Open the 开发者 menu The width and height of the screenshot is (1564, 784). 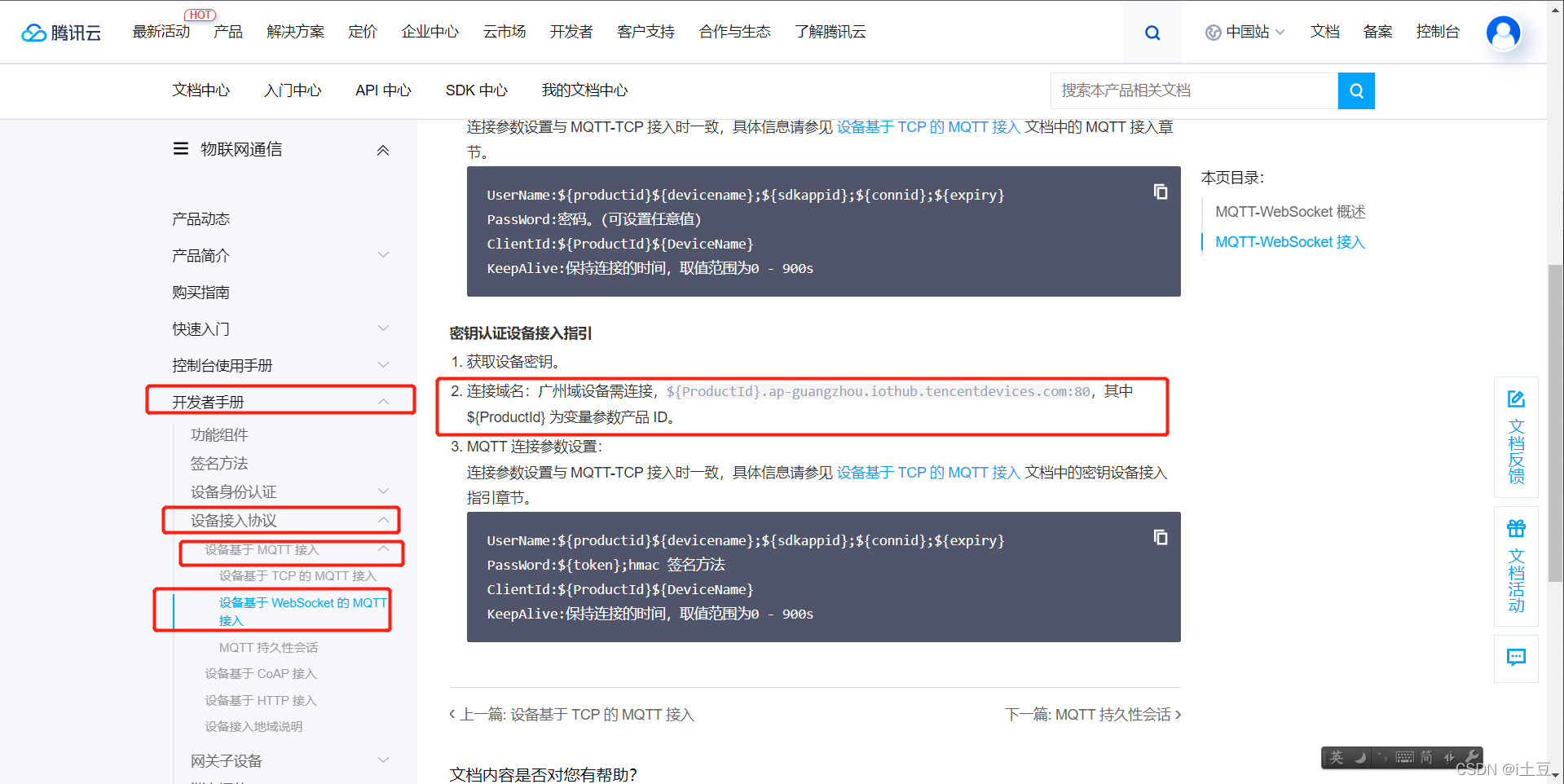pyautogui.click(x=571, y=32)
